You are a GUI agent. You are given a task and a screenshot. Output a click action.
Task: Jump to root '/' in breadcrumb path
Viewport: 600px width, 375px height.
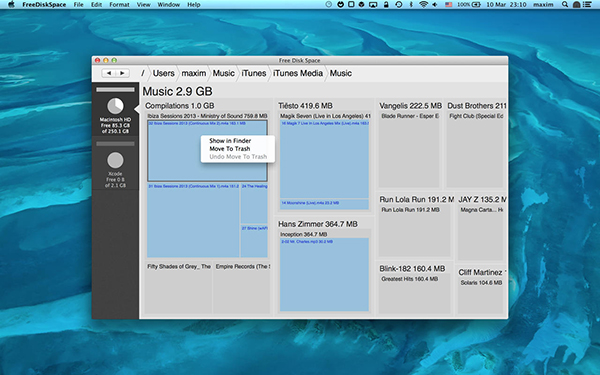click(x=143, y=73)
